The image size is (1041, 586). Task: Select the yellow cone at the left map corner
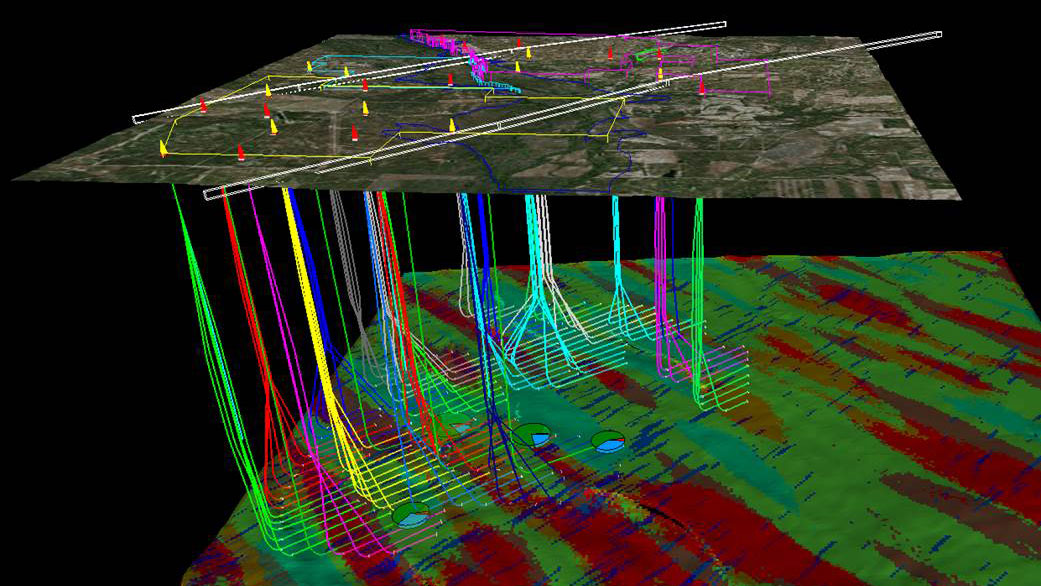[x=162, y=148]
